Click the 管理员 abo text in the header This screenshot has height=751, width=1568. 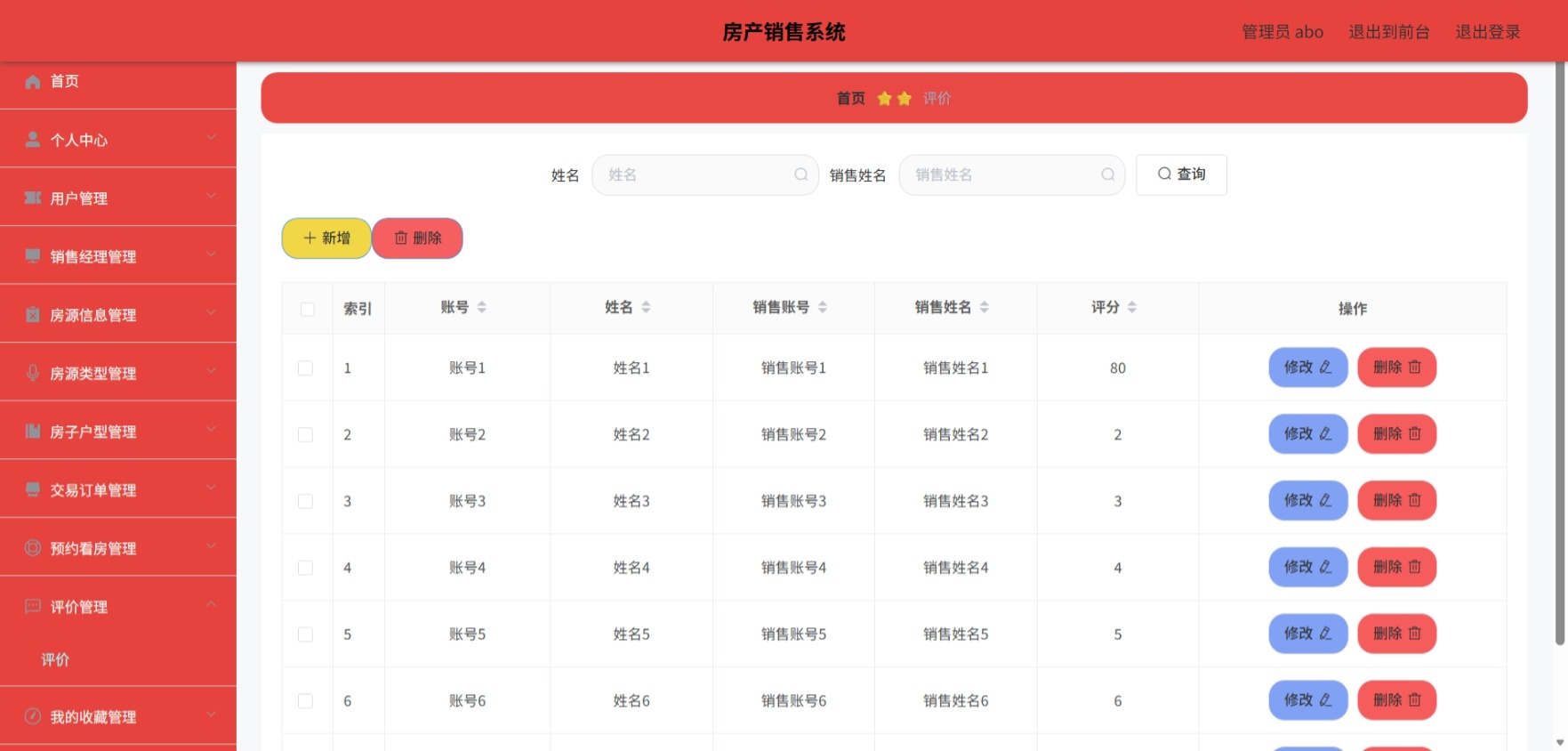[1282, 32]
